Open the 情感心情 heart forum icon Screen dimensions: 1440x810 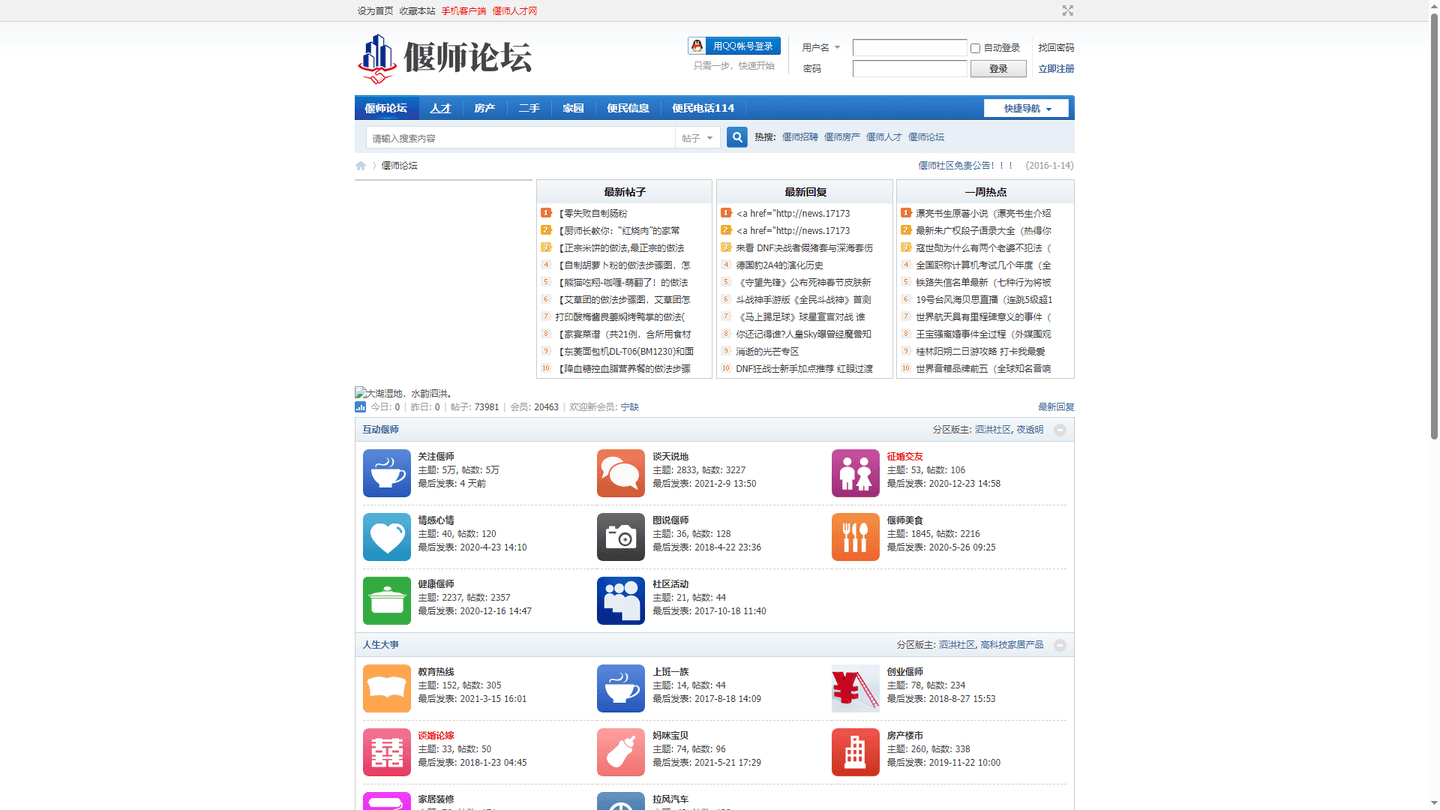387,537
